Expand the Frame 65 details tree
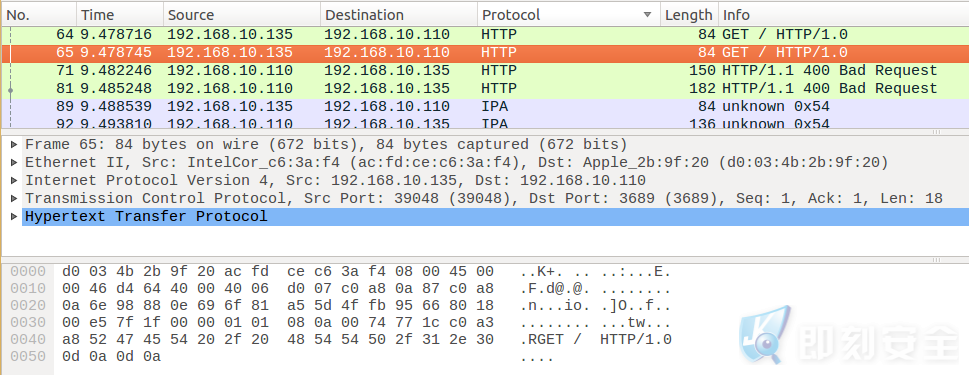 [x=14, y=145]
